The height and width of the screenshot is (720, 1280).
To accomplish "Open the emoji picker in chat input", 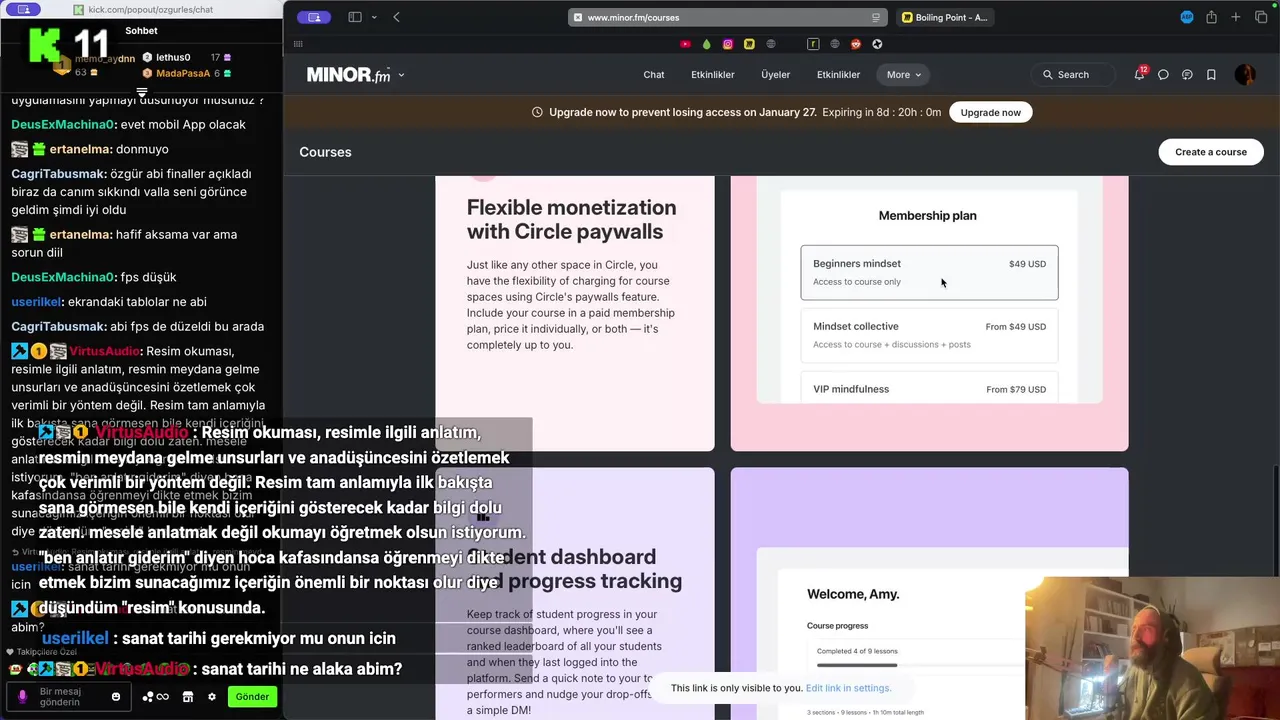I will pyautogui.click(x=116, y=697).
